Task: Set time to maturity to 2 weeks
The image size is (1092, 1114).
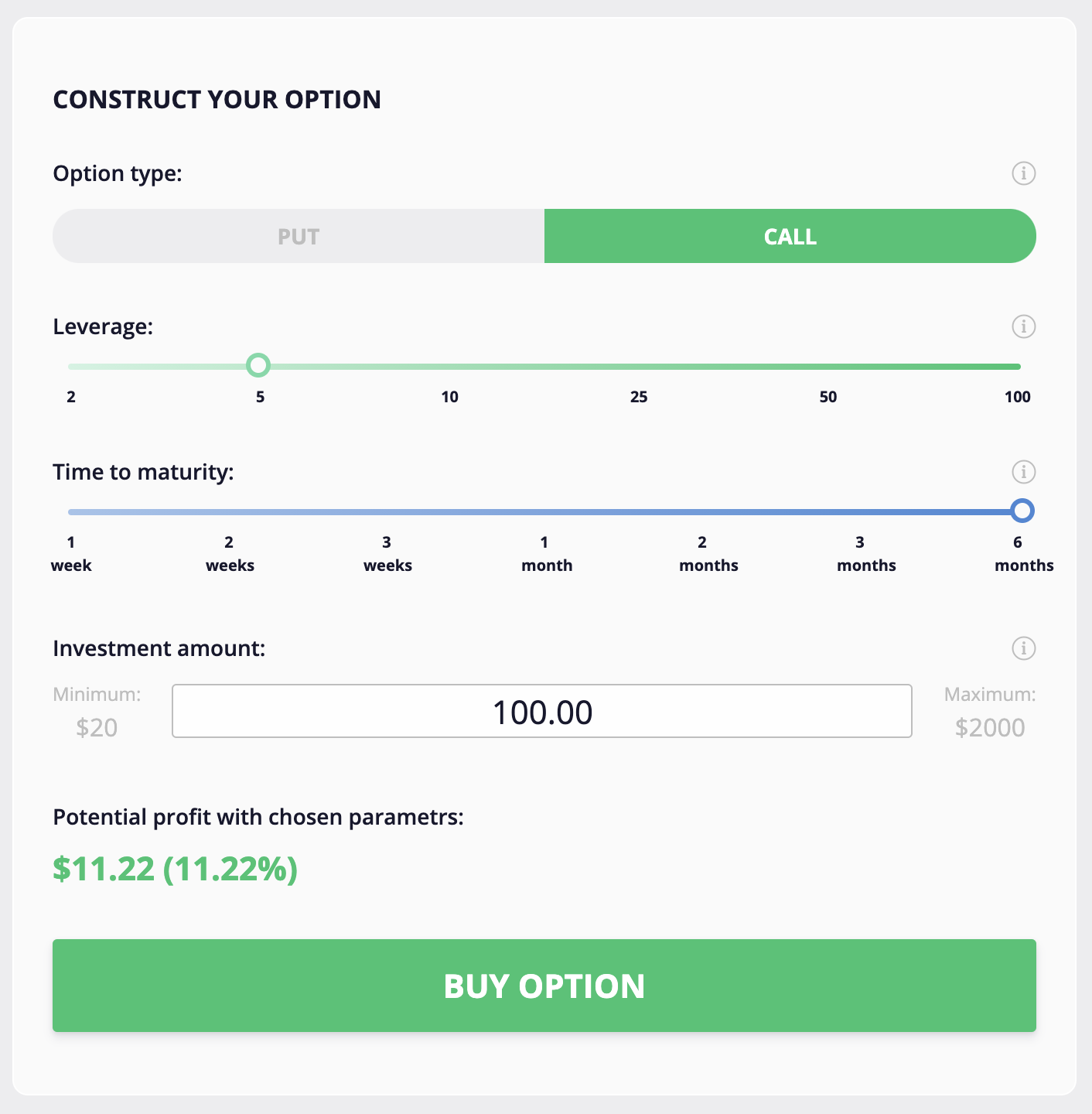Action: tap(229, 512)
